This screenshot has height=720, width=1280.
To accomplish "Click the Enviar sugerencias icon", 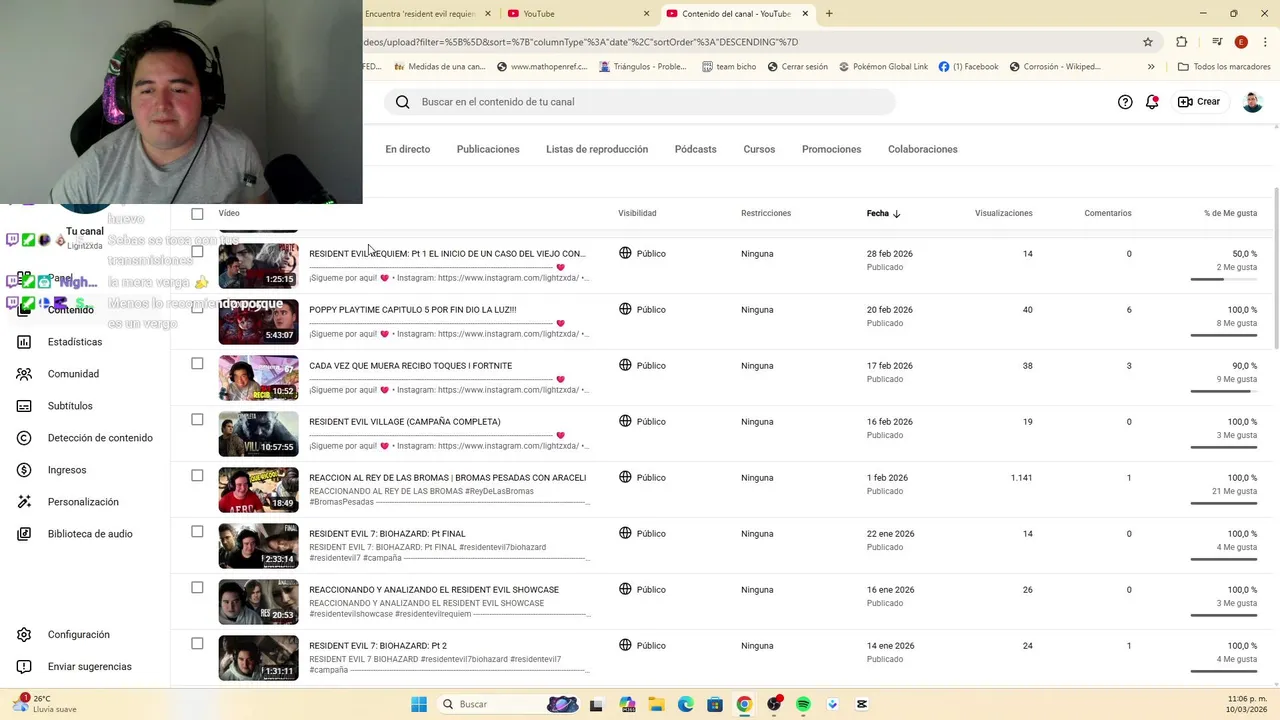I will [x=24, y=667].
